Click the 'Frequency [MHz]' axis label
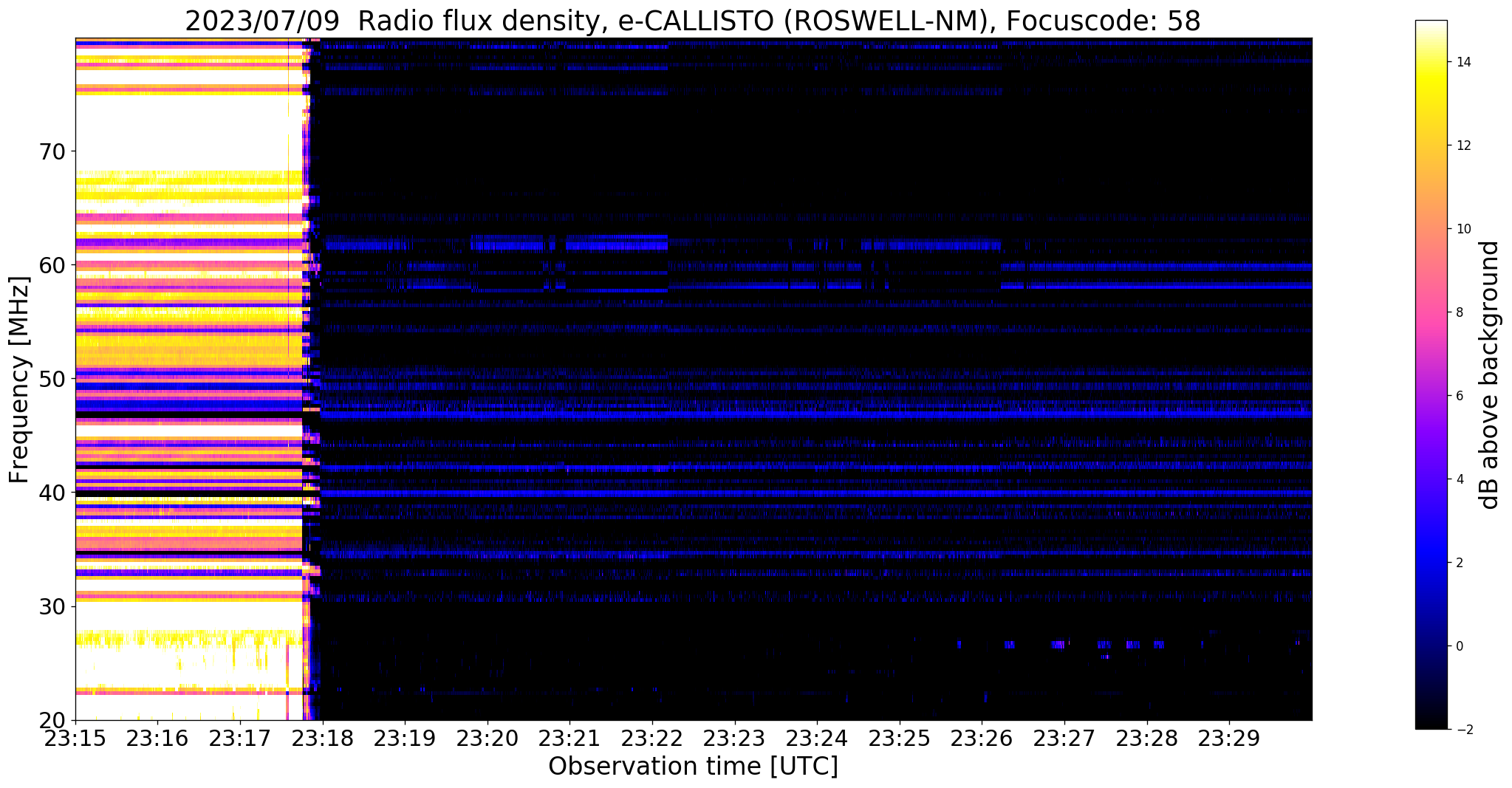The width and height of the screenshot is (1512, 788). (19, 380)
